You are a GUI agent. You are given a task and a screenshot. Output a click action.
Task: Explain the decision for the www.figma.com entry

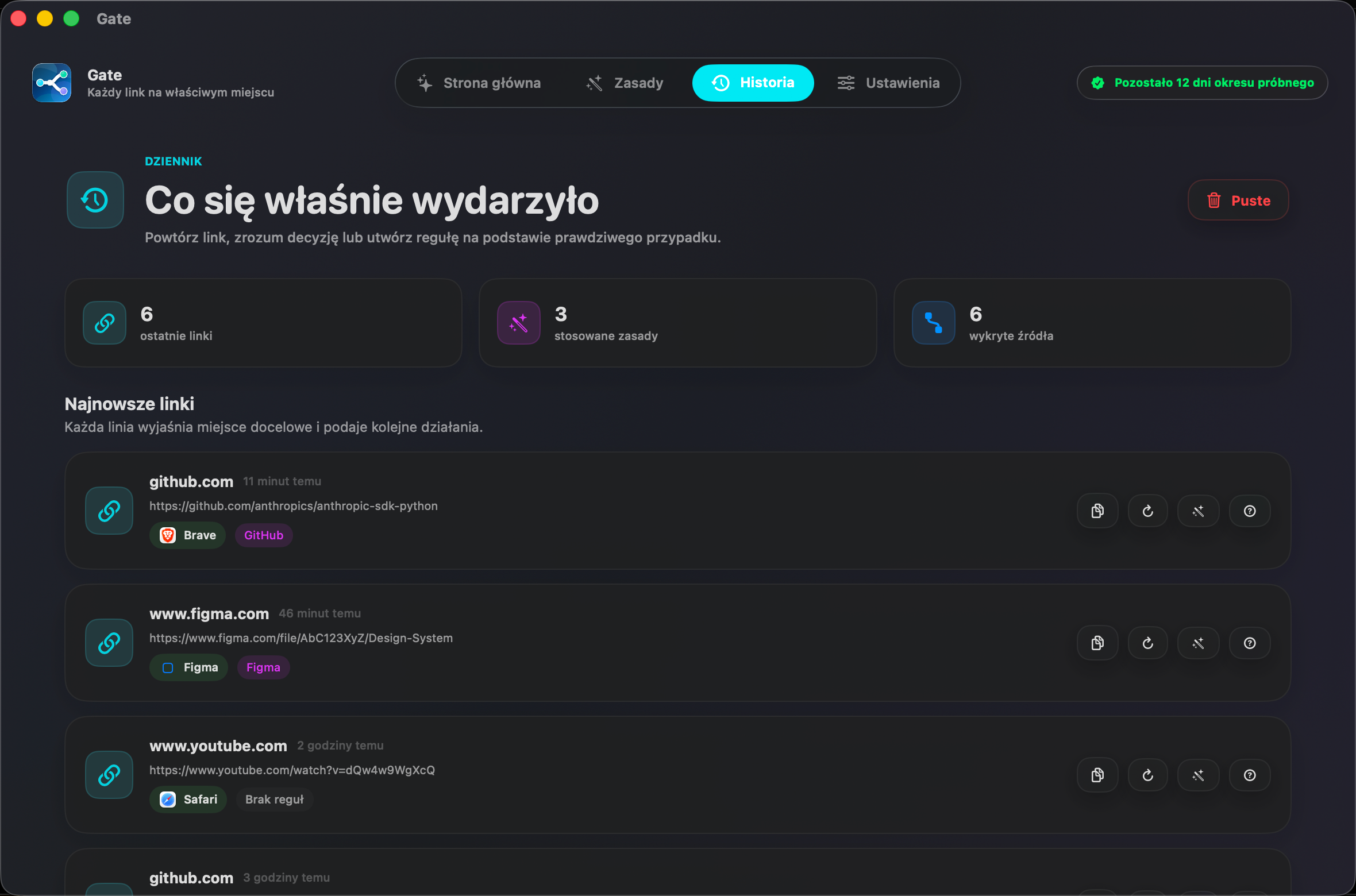(1250, 643)
